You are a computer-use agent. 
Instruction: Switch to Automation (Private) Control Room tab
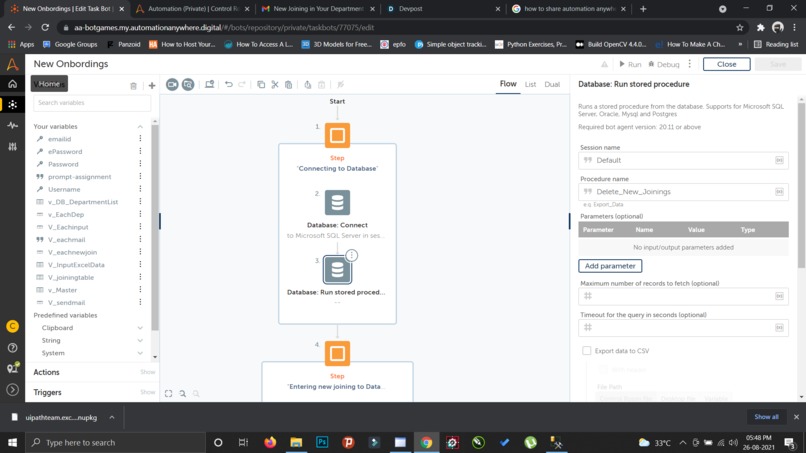pos(193,9)
